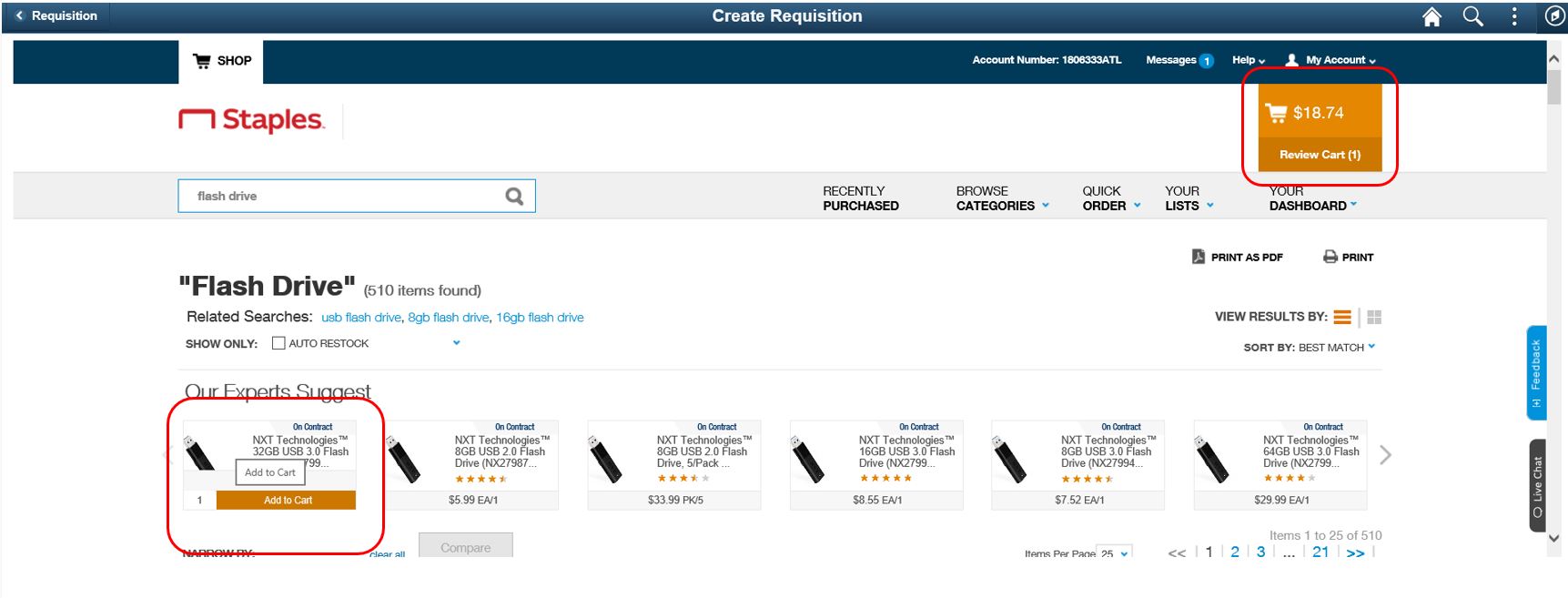This screenshot has height=598, width=1568.
Task: Click the Print printer icon
Action: tap(1330, 257)
